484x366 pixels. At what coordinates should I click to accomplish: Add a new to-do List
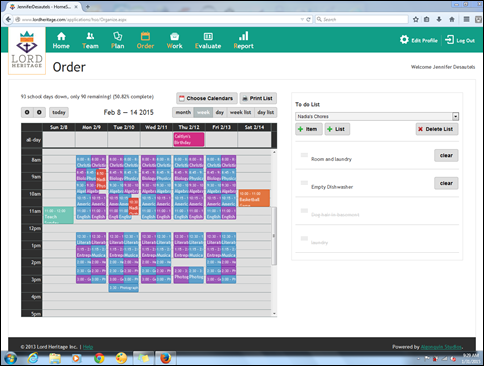point(337,129)
